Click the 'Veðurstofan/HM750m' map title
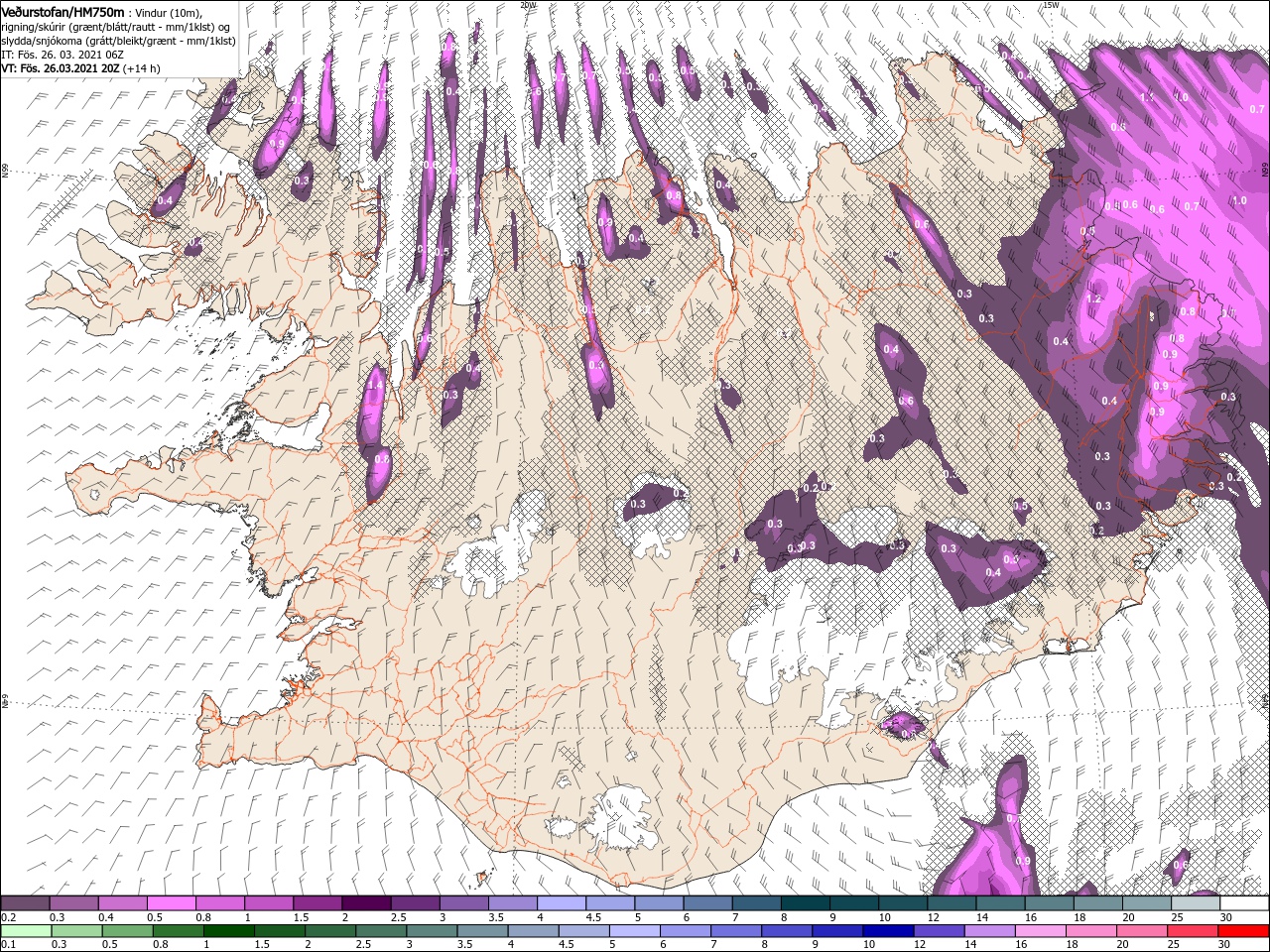 point(63,11)
